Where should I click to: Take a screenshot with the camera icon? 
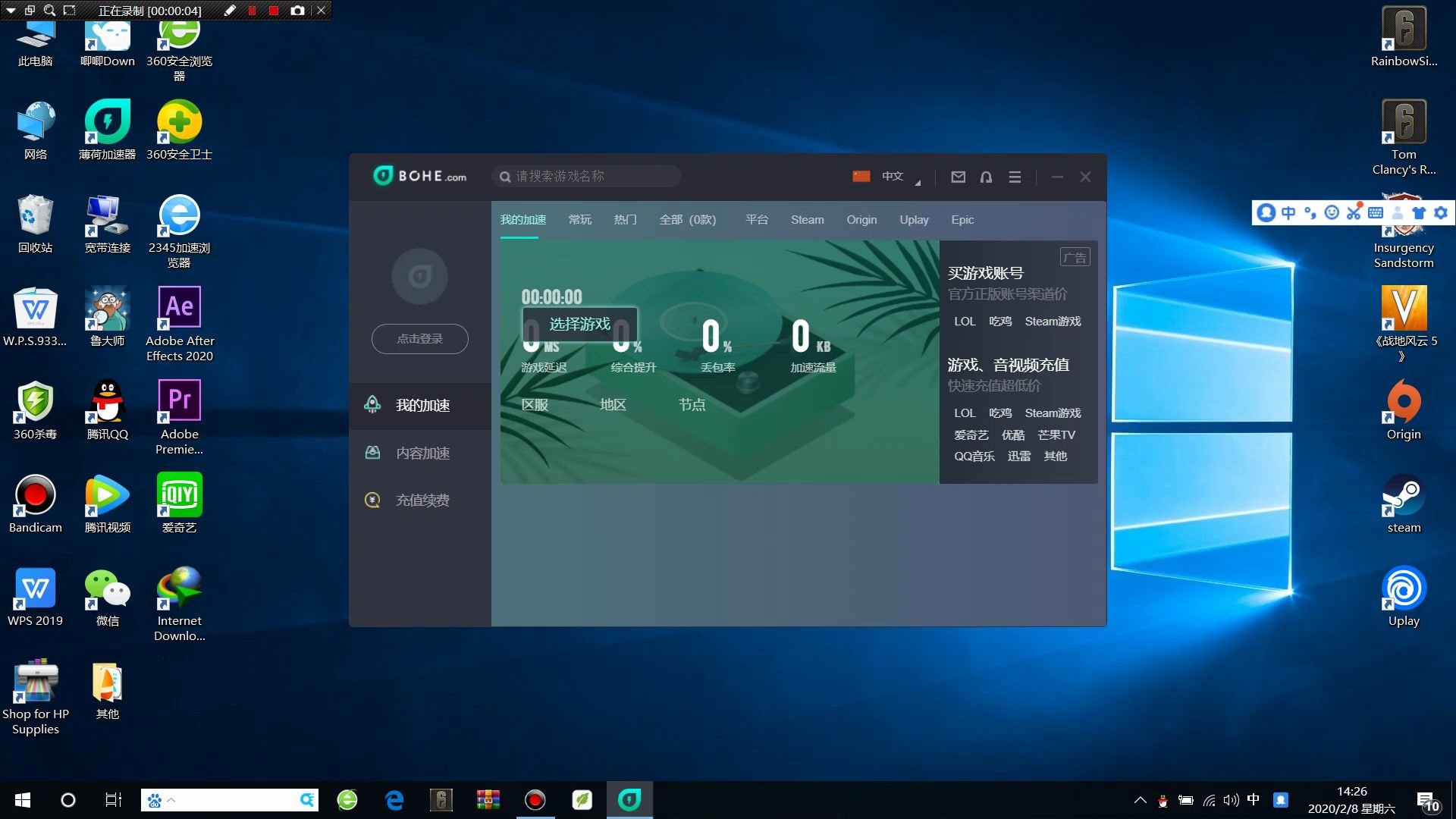coord(298,11)
